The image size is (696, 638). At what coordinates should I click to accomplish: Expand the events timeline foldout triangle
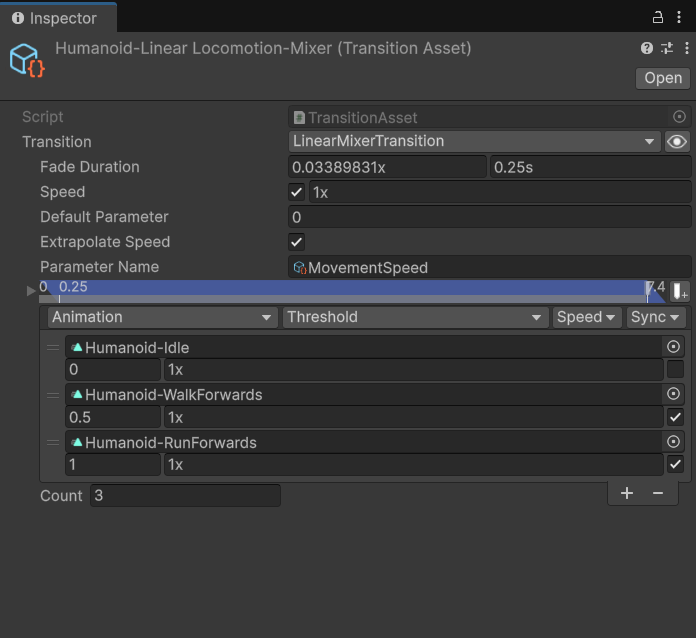[x=31, y=291]
